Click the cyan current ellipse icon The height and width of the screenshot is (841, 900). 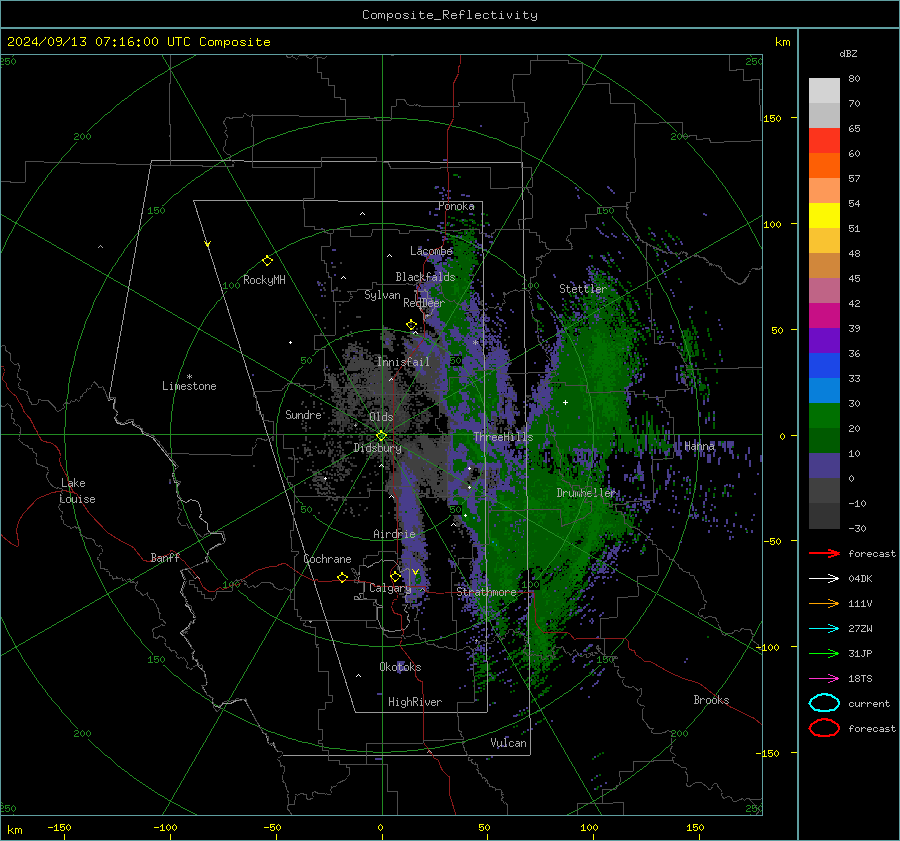pos(824,703)
